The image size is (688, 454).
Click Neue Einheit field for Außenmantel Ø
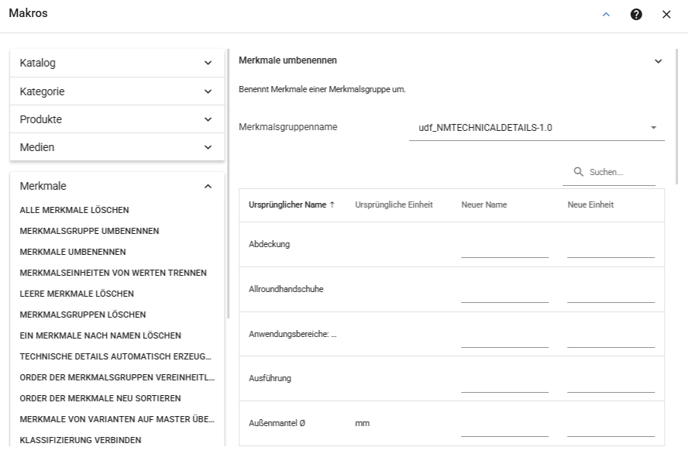pos(611,429)
